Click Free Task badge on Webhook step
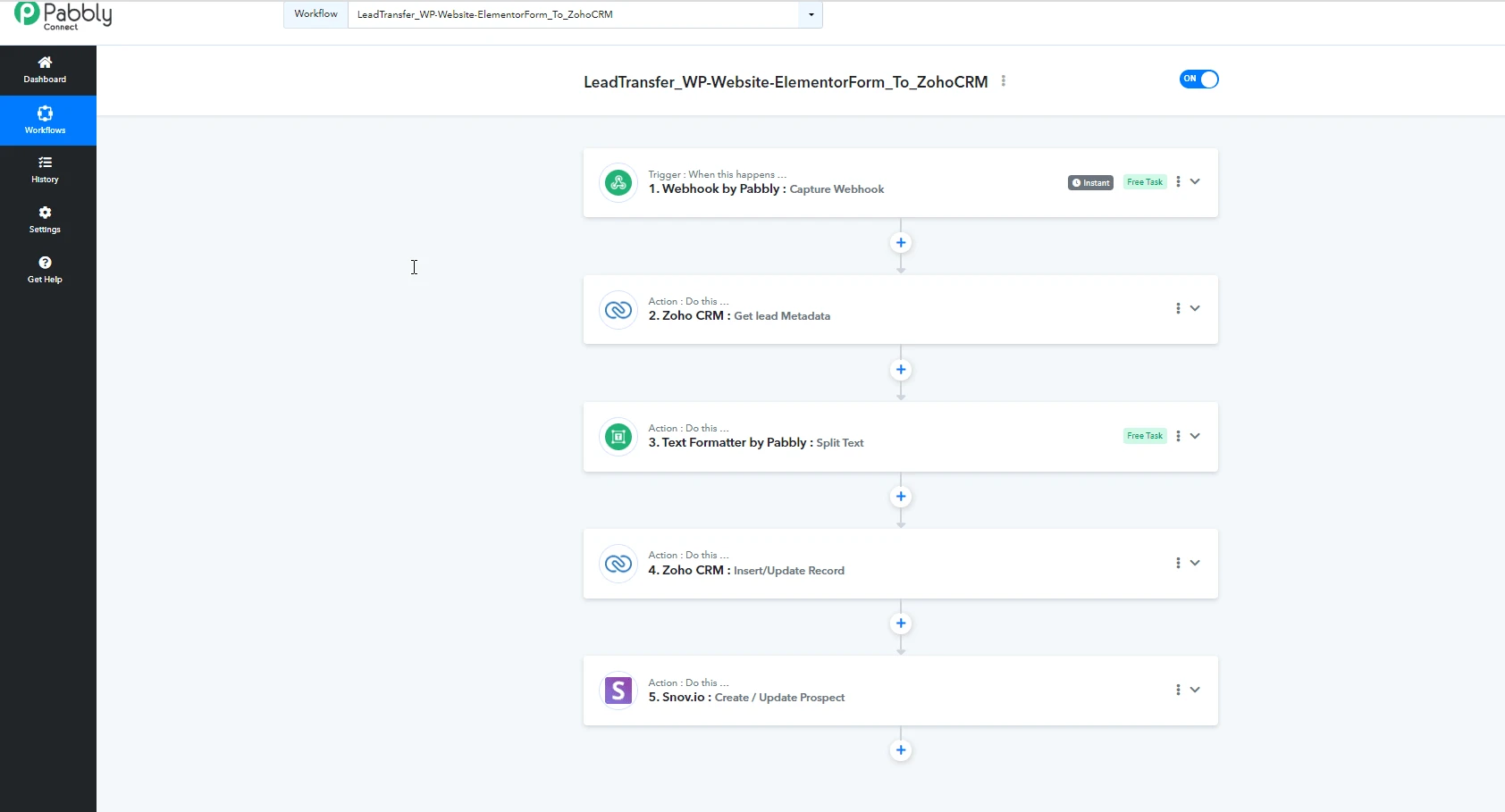 pyautogui.click(x=1145, y=182)
